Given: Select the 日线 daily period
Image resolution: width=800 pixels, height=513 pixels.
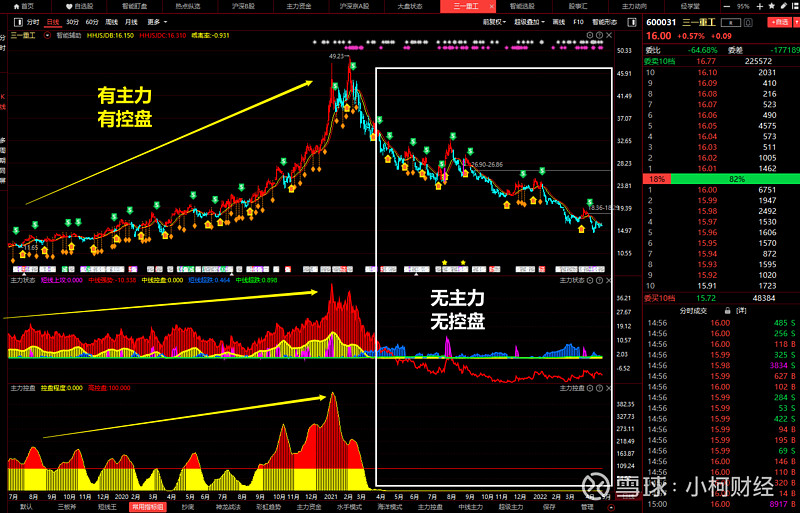Looking at the screenshot, I should pos(53,22).
